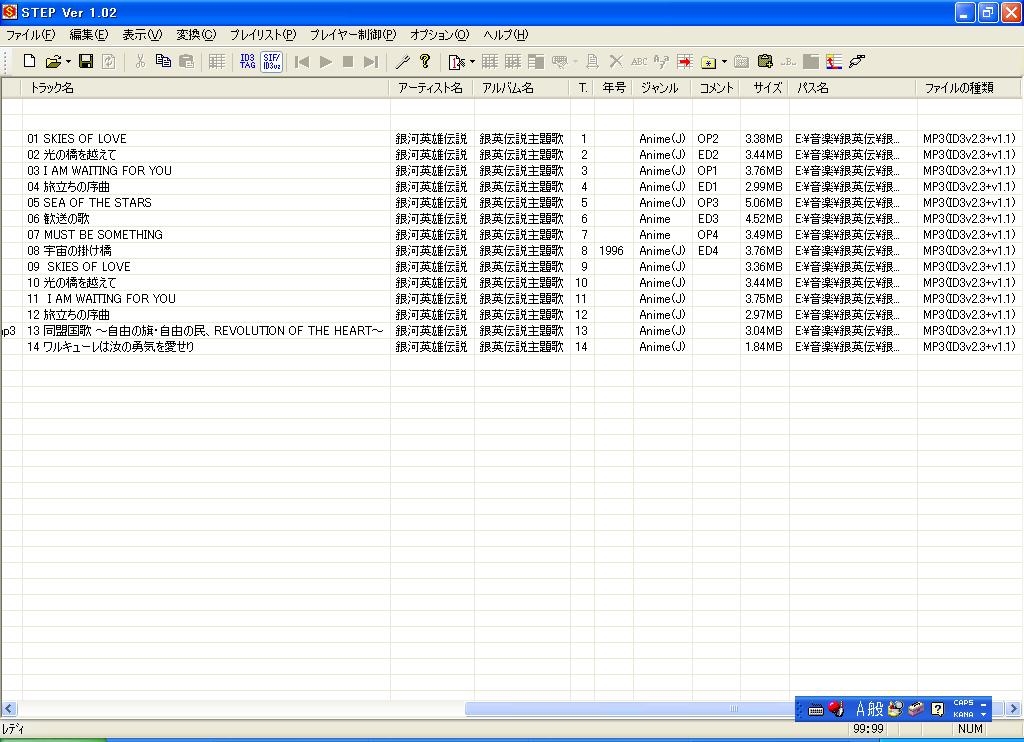This screenshot has height=742, width=1024.
Task: Toggle the IME input mode 'A' indicator
Action: (860, 709)
